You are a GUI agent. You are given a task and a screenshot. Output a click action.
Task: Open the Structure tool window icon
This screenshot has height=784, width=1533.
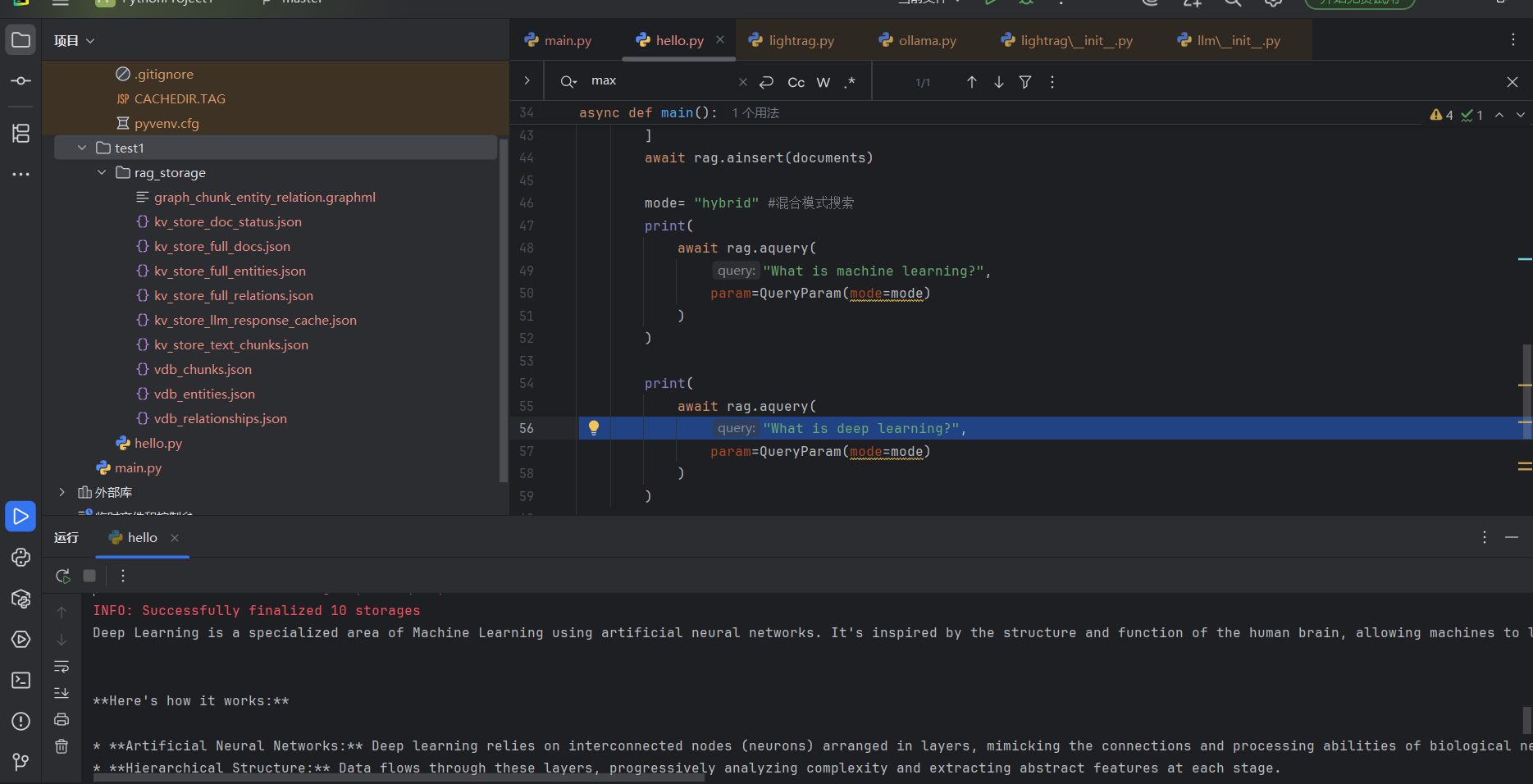(x=21, y=133)
